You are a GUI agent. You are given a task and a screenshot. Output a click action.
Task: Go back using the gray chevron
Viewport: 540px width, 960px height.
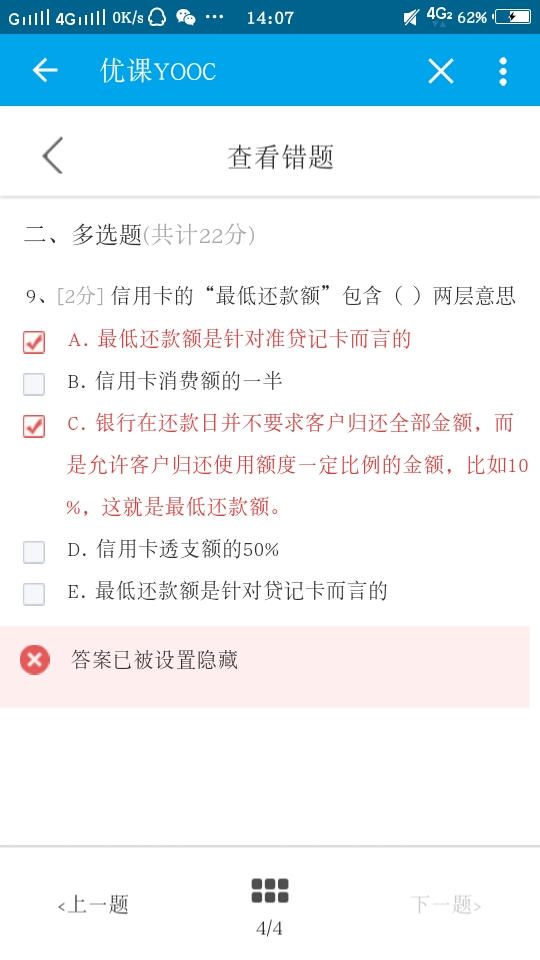pos(53,156)
